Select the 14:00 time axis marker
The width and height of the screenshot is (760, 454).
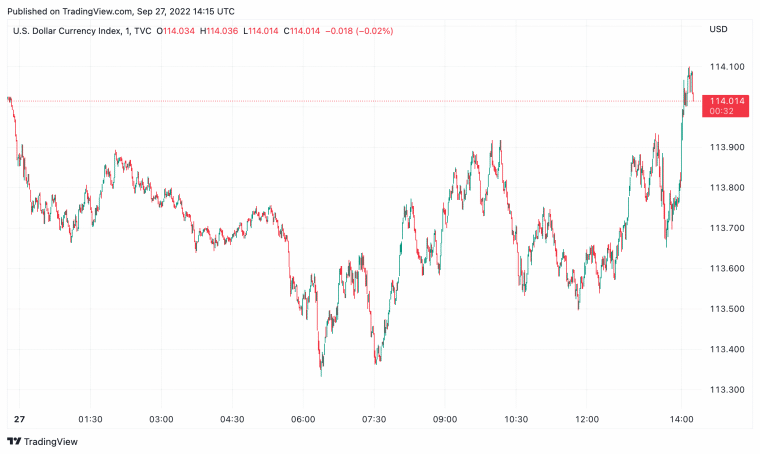click(682, 419)
